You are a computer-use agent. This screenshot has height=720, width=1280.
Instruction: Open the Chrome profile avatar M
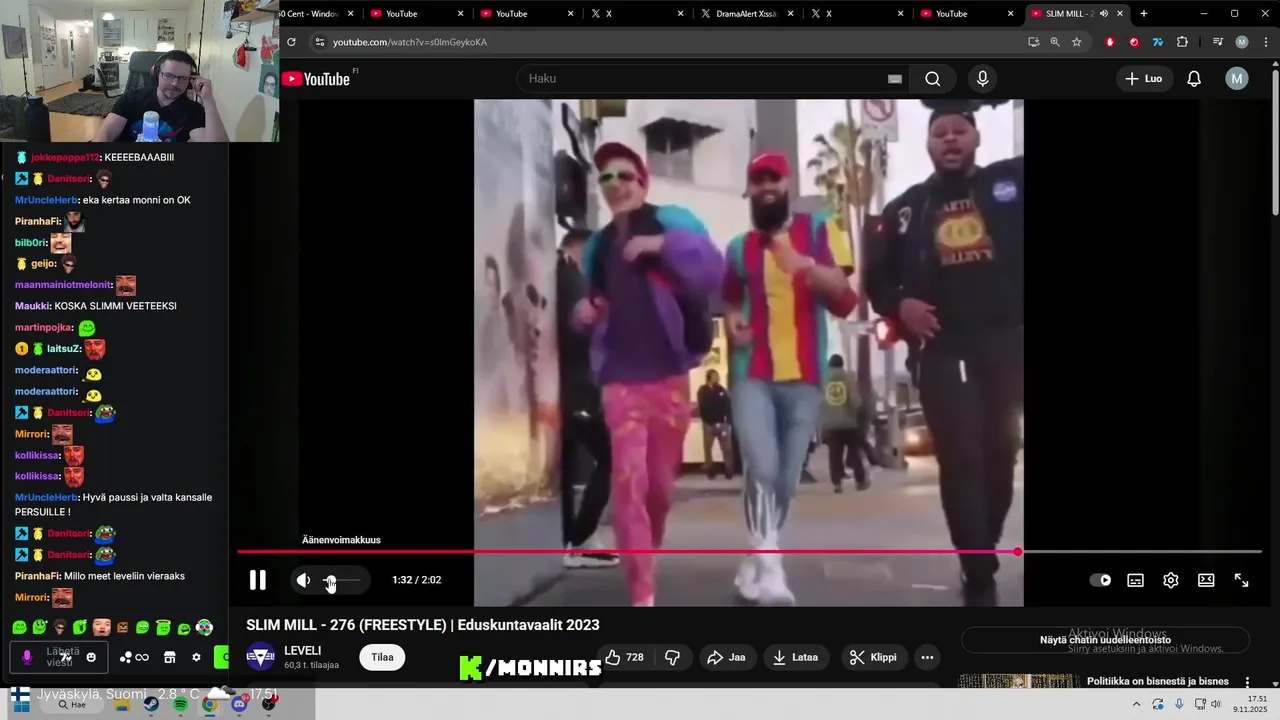click(x=1242, y=42)
